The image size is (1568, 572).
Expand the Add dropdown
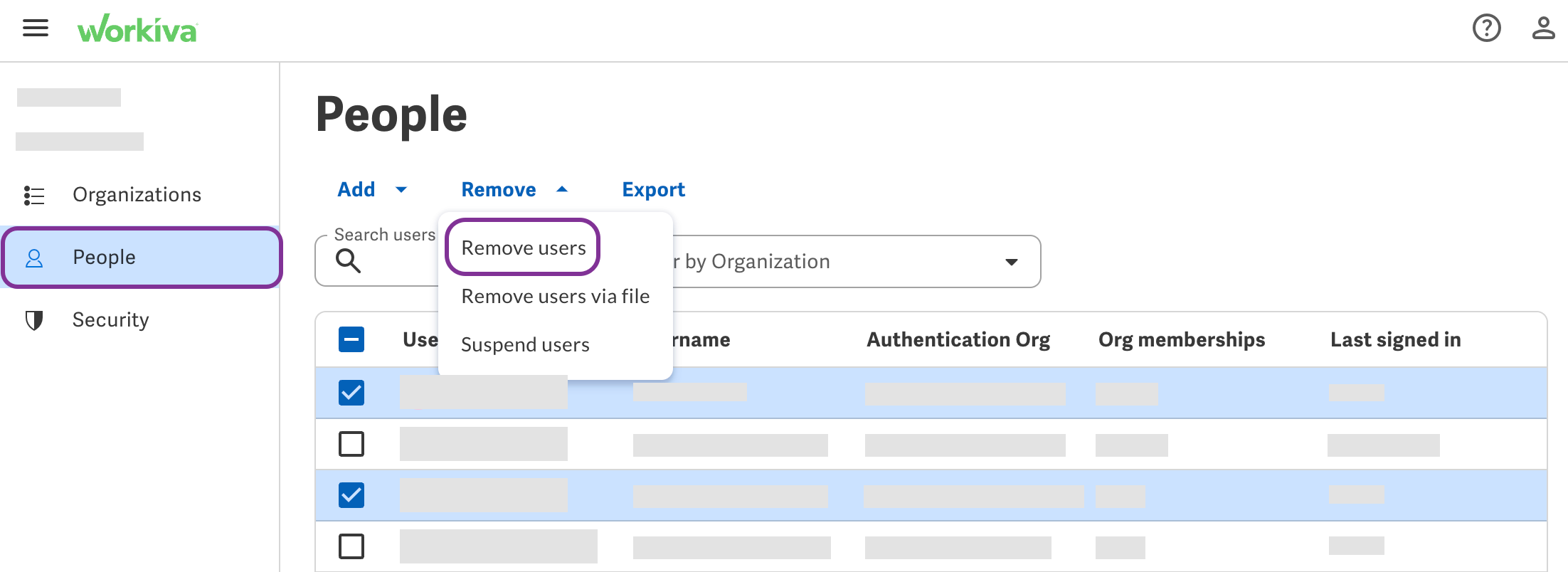click(372, 189)
